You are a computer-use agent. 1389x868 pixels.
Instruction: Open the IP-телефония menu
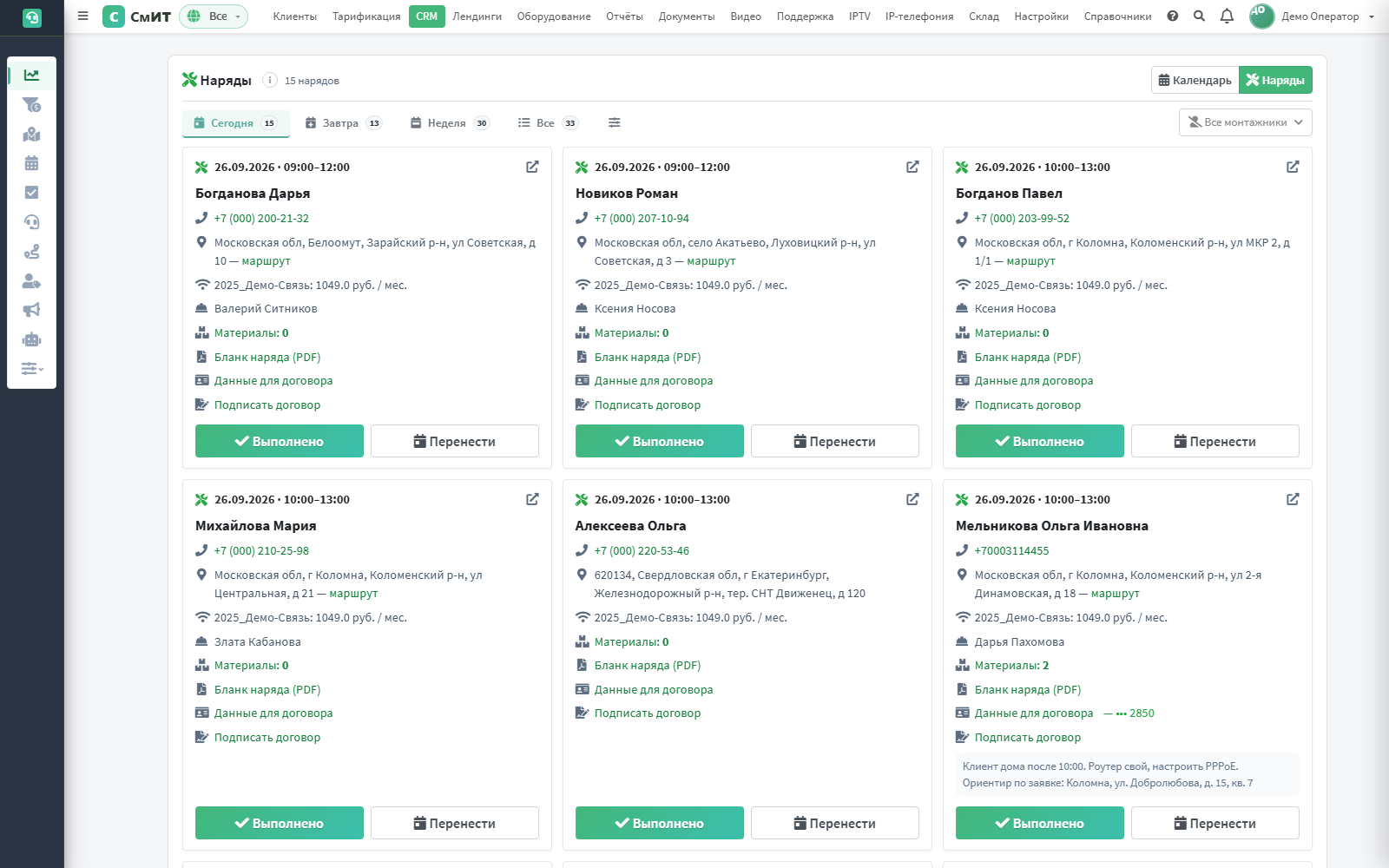pos(919,16)
